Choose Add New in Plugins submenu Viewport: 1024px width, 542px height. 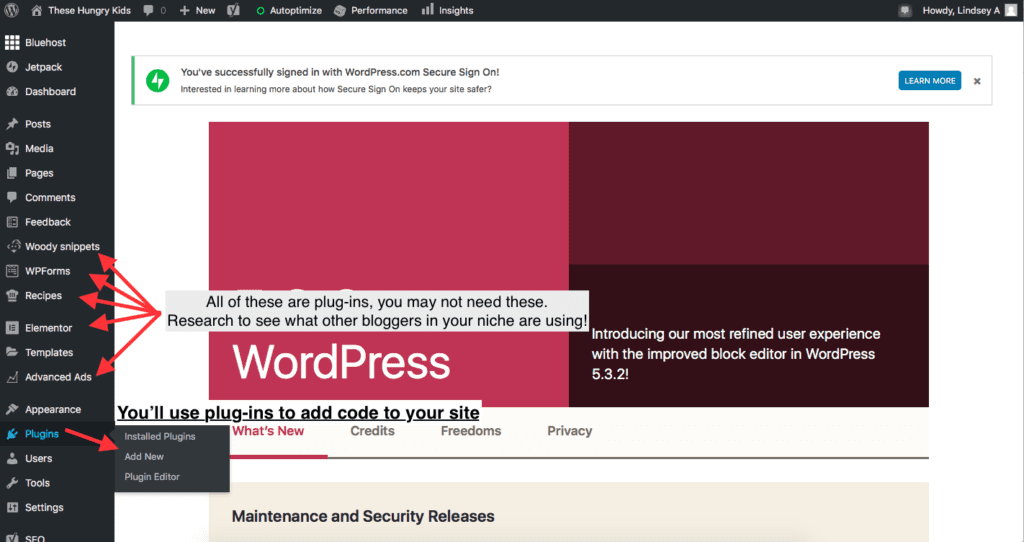click(144, 456)
